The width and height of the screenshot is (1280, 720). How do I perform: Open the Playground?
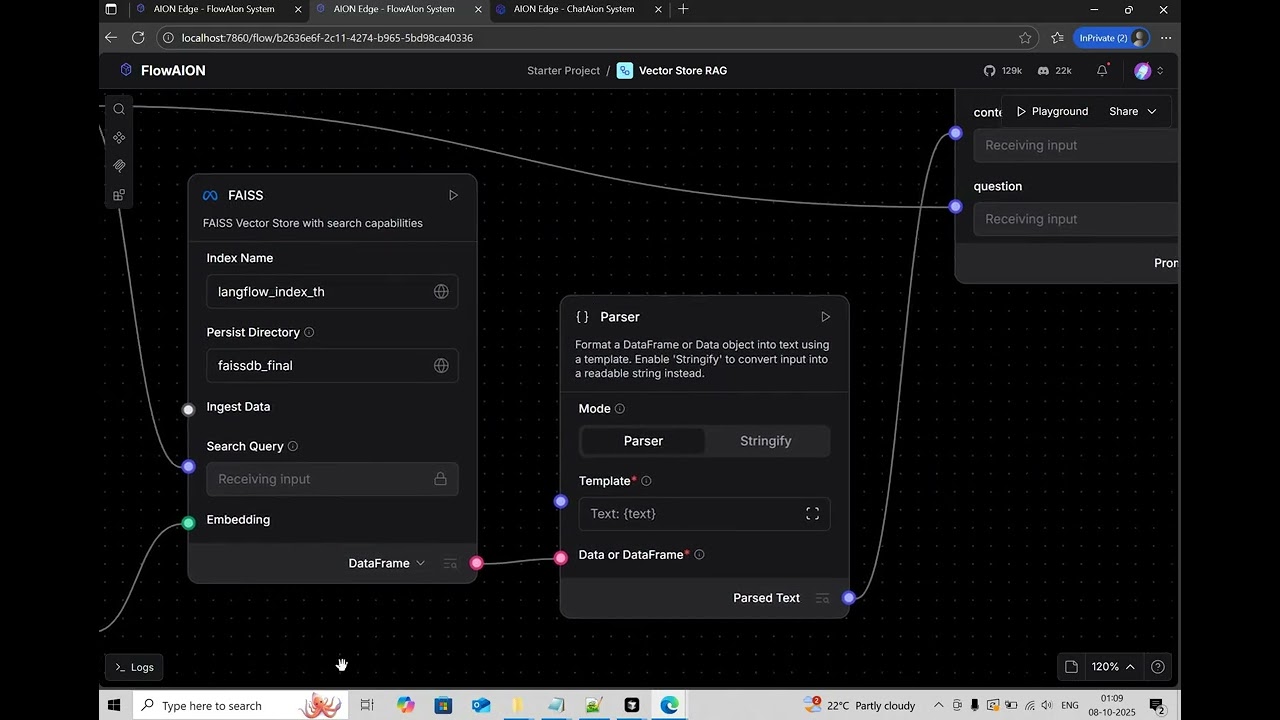[x=1052, y=112]
